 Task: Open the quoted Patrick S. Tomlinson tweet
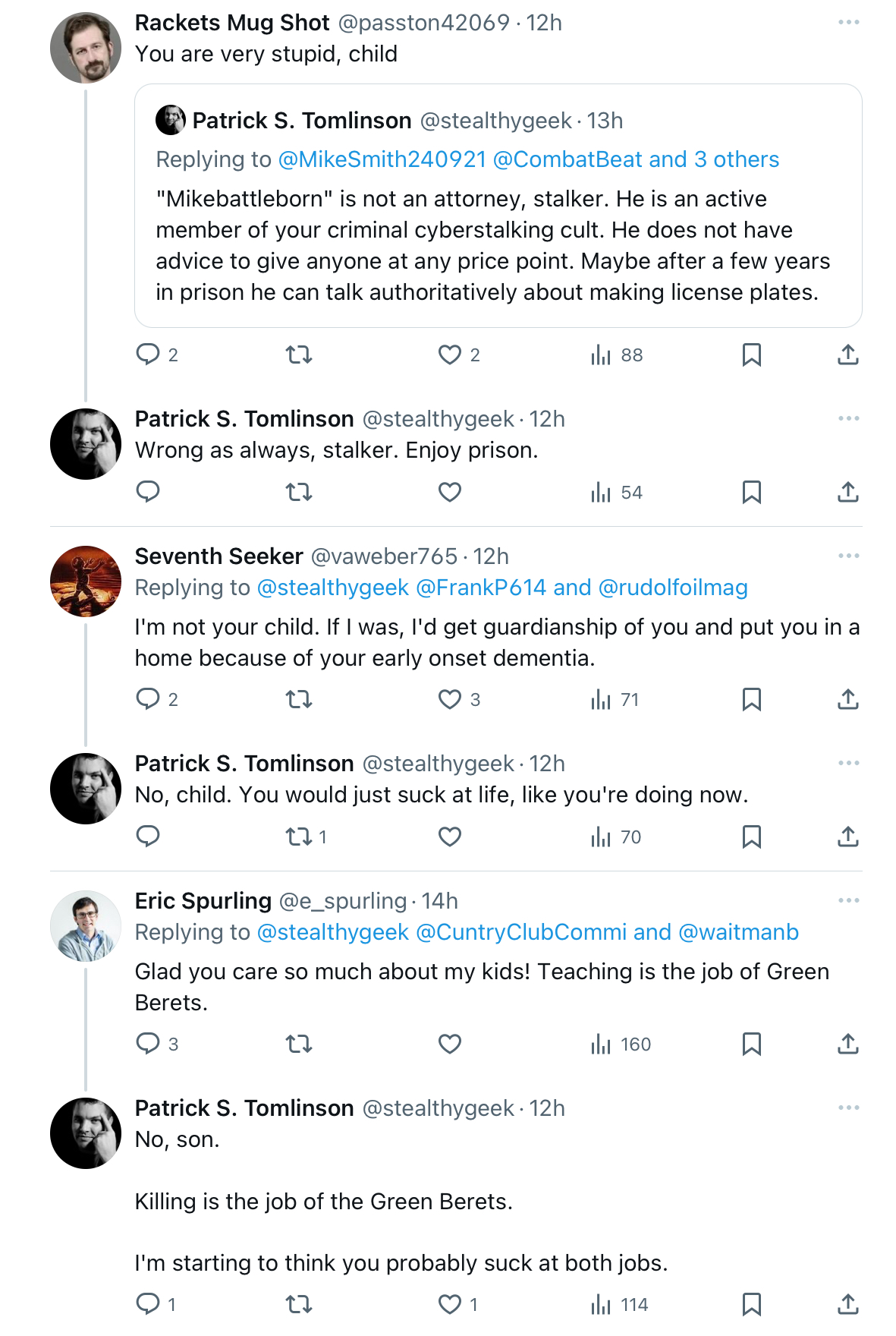(x=498, y=206)
